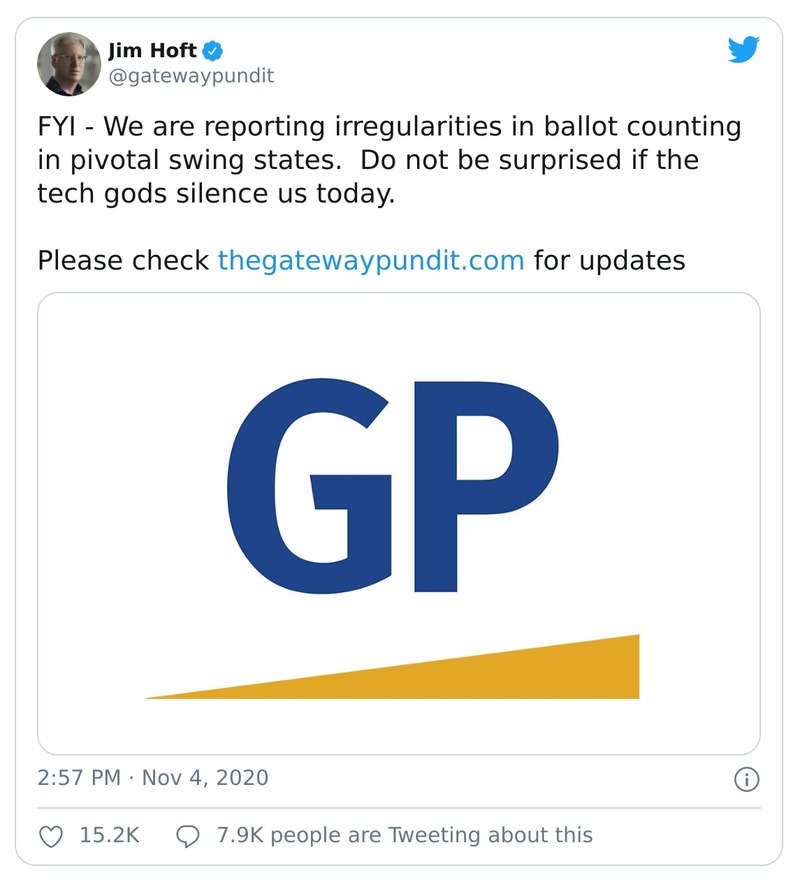
Task: Open the GP logo image card
Action: click(399, 523)
